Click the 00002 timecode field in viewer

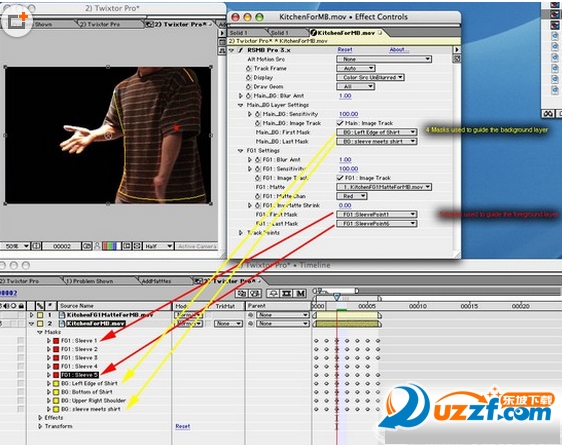[x=62, y=246]
